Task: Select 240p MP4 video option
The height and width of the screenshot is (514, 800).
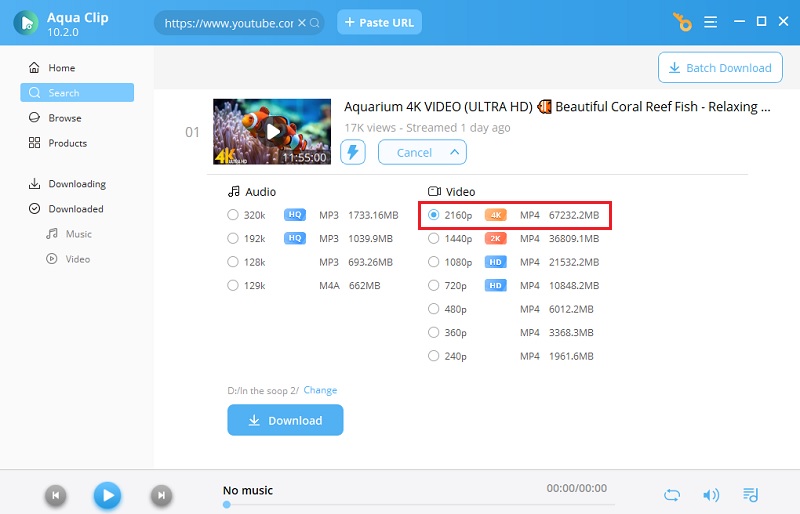Action: click(434, 356)
